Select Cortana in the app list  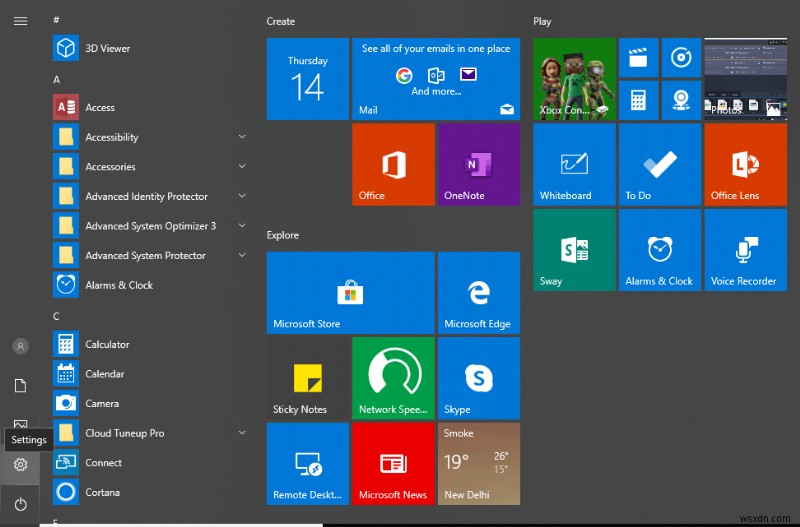point(102,492)
